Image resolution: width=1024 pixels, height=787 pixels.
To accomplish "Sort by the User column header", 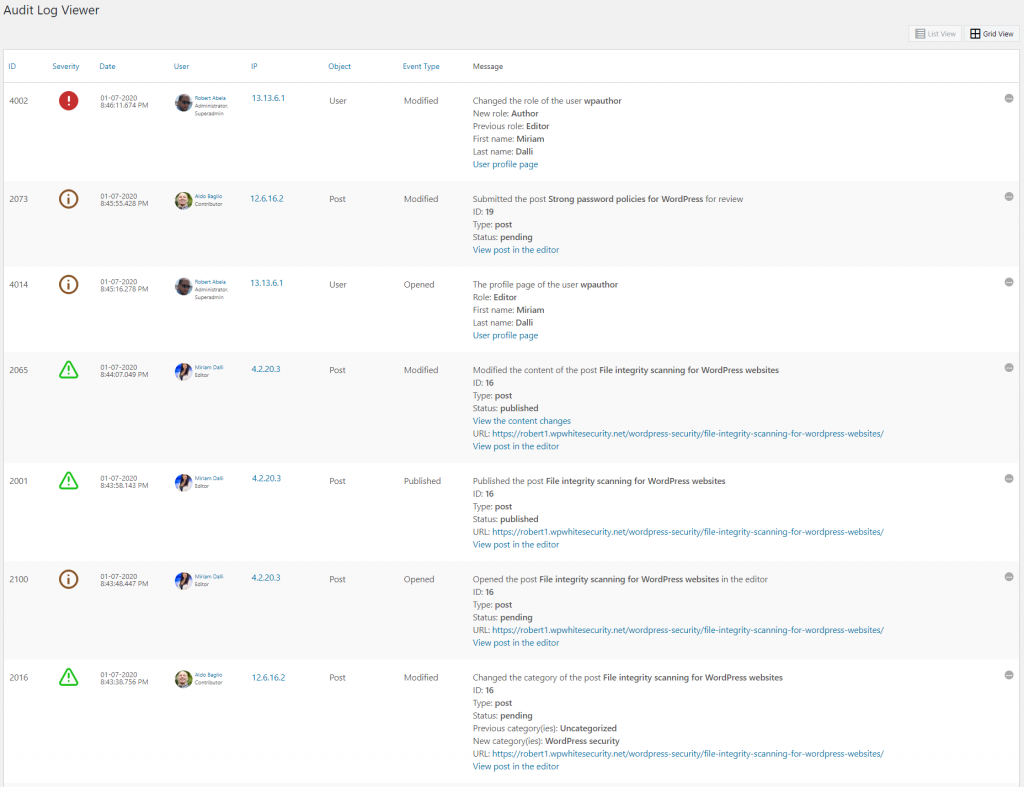I will [181, 67].
